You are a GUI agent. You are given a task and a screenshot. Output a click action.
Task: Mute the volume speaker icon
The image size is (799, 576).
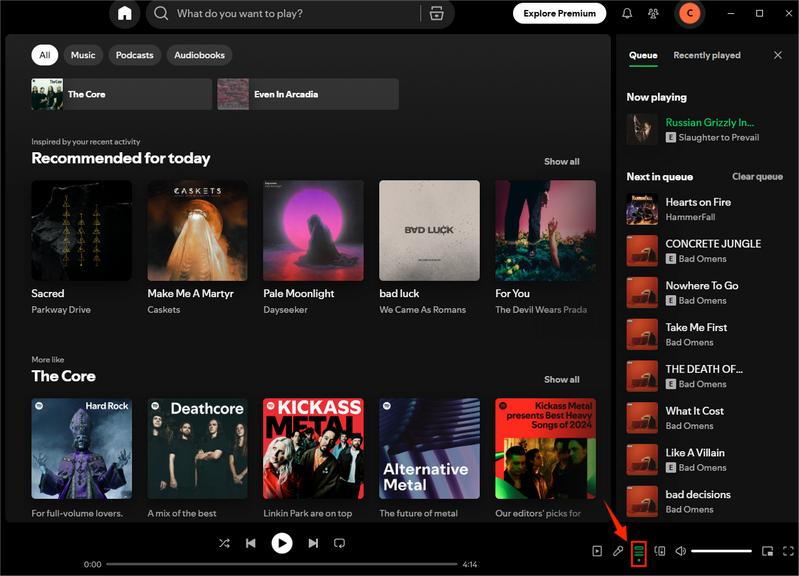click(x=681, y=551)
